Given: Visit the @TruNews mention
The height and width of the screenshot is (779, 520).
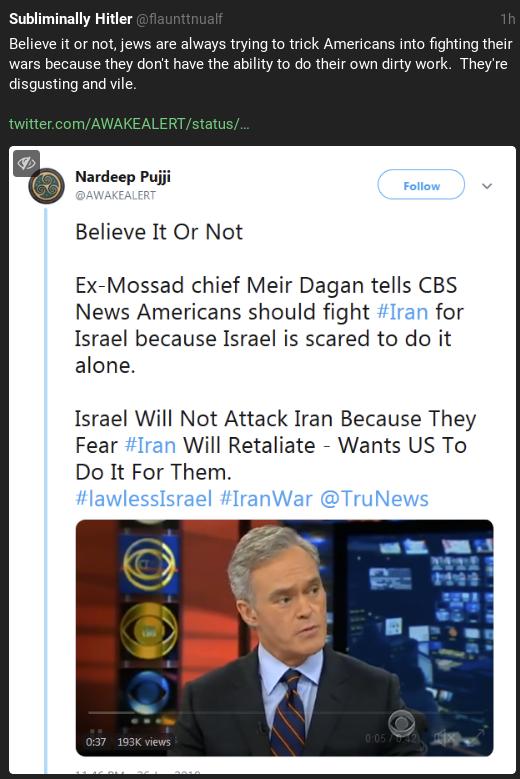Looking at the screenshot, I should point(374,498).
